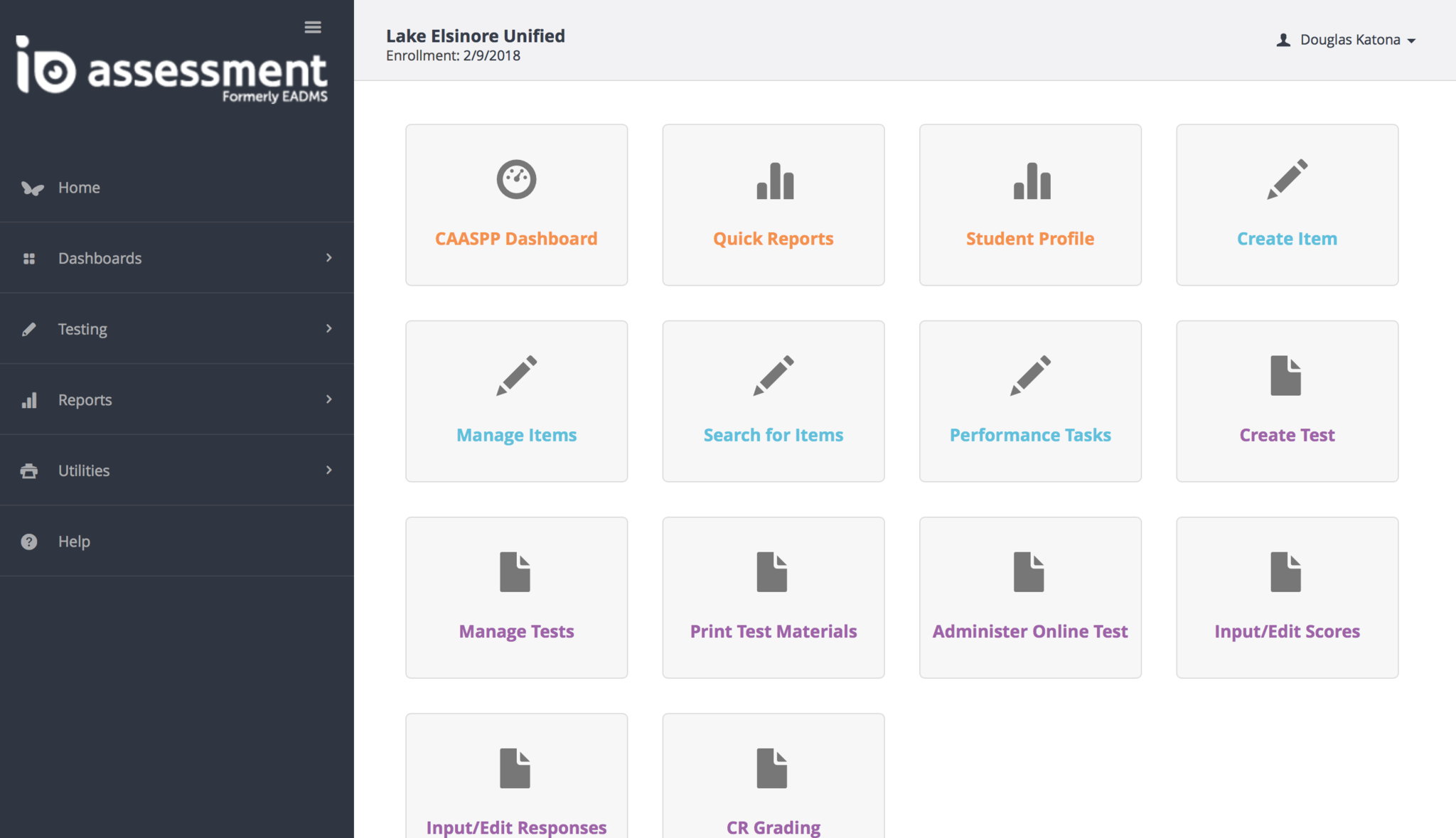Image resolution: width=1456 pixels, height=838 pixels.
Task: Open the Douglas Katona user dropdown
Action: pos(1349,40)
